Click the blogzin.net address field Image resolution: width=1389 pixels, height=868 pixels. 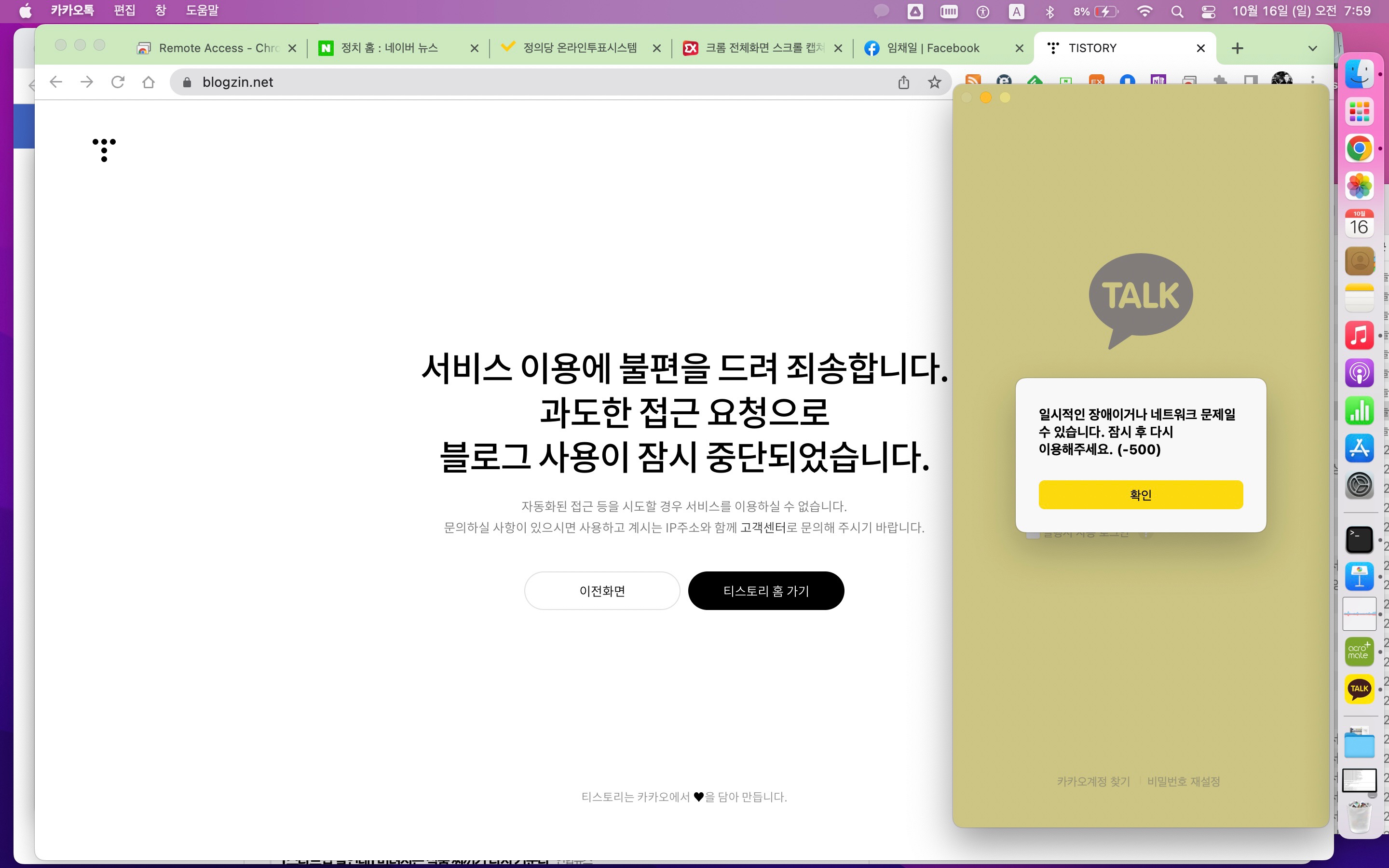pyautogui.click(x=517, y=82)
